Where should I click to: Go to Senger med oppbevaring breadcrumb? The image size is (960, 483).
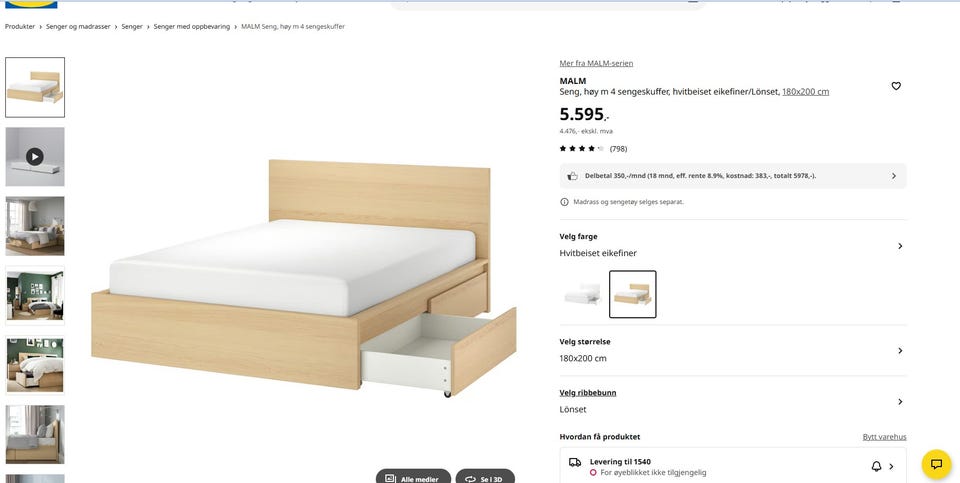pyautogui.click(x=192, y=27)
